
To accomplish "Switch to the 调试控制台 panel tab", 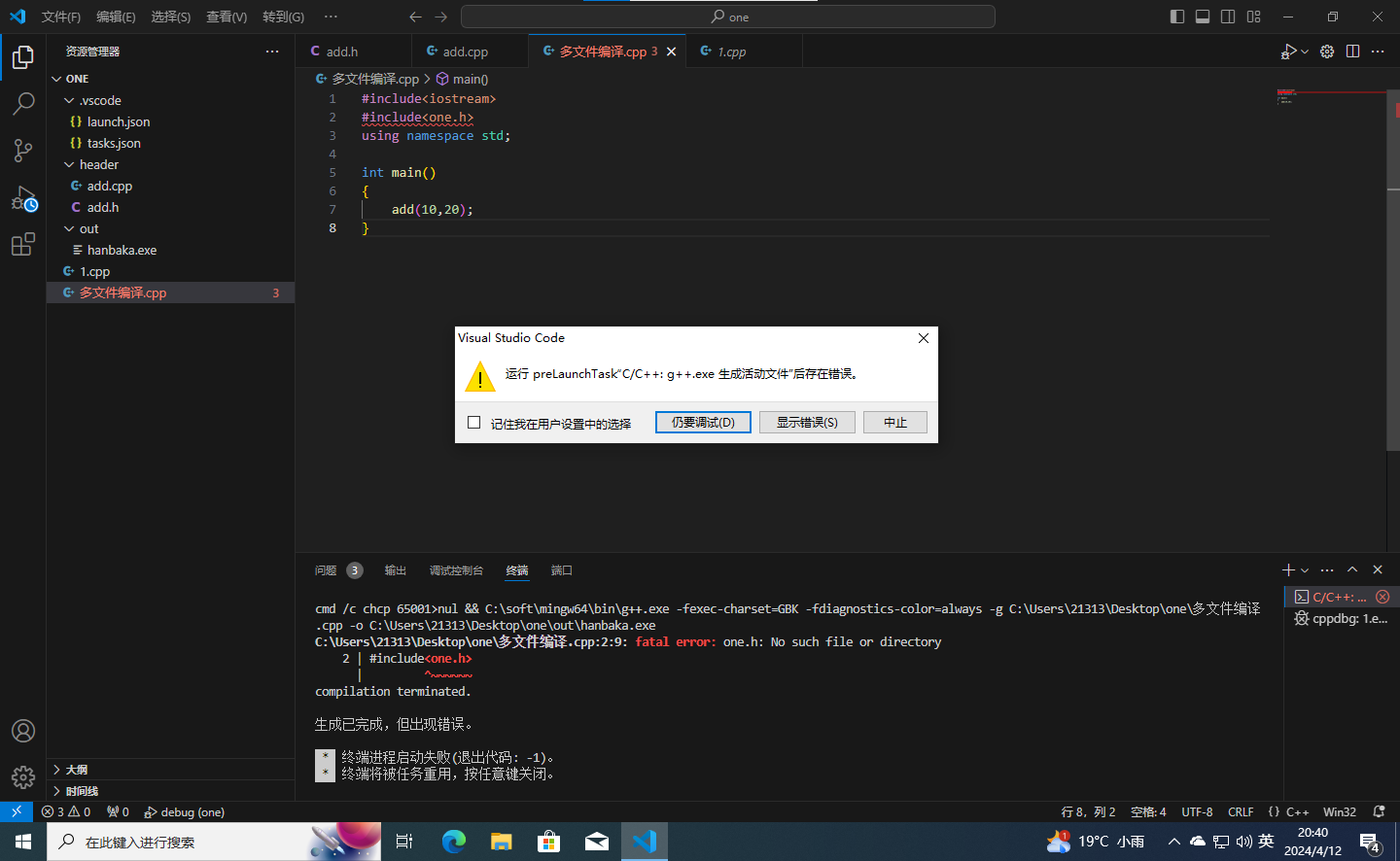I will [456, 570].
